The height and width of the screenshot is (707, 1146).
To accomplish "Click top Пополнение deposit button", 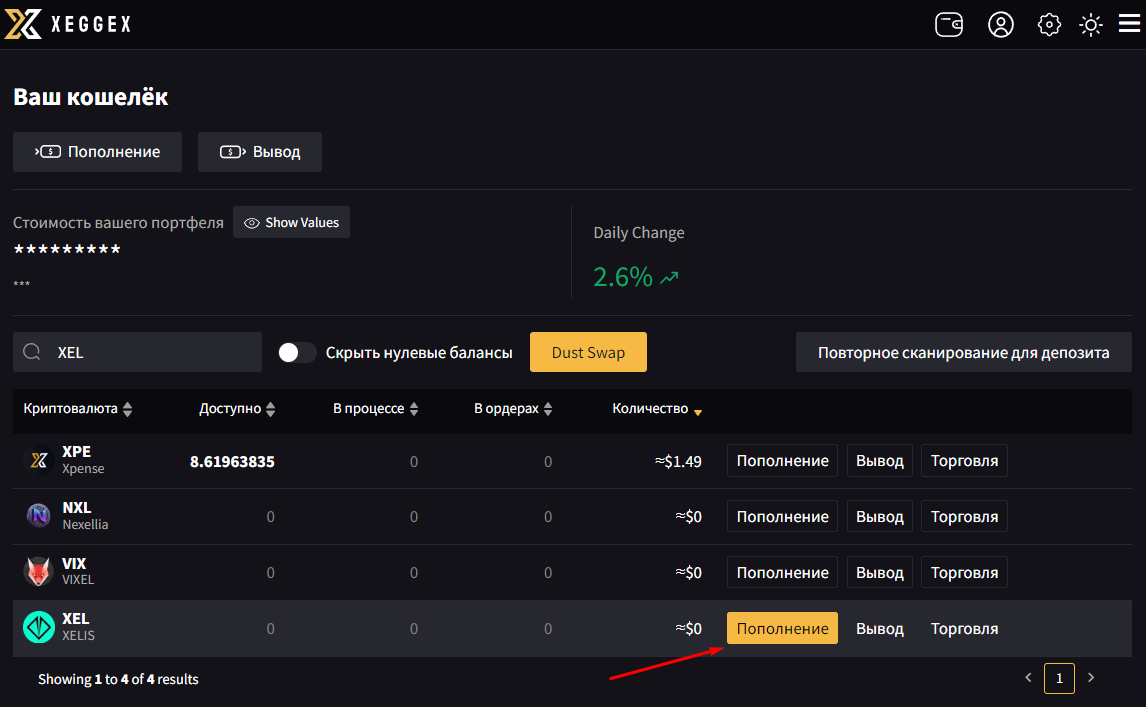I will [x=97, y=152].
